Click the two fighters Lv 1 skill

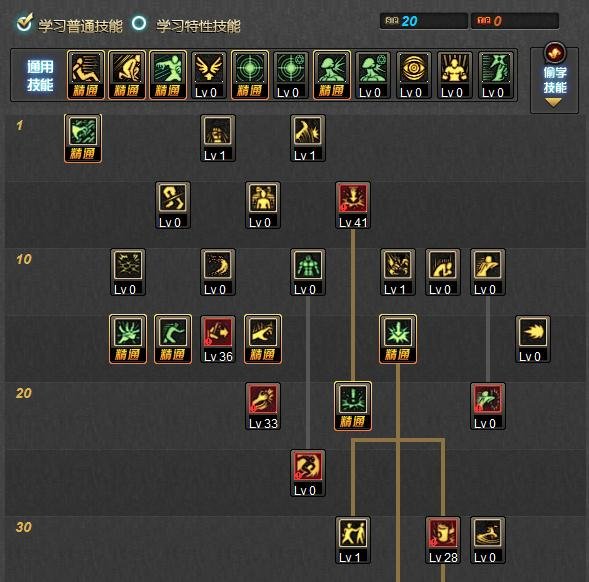point(353,540)
